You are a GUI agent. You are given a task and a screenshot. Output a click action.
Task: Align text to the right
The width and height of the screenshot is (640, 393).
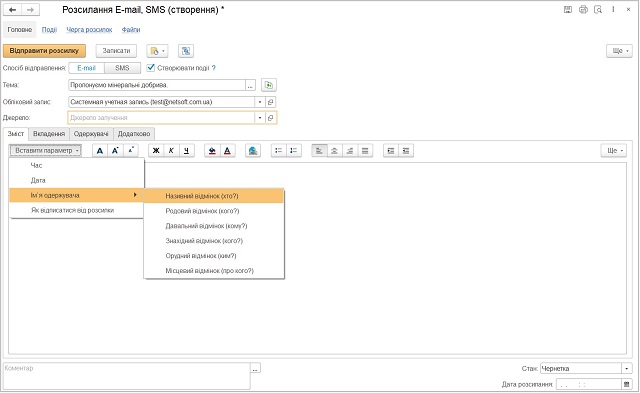[x=350, y=151]
